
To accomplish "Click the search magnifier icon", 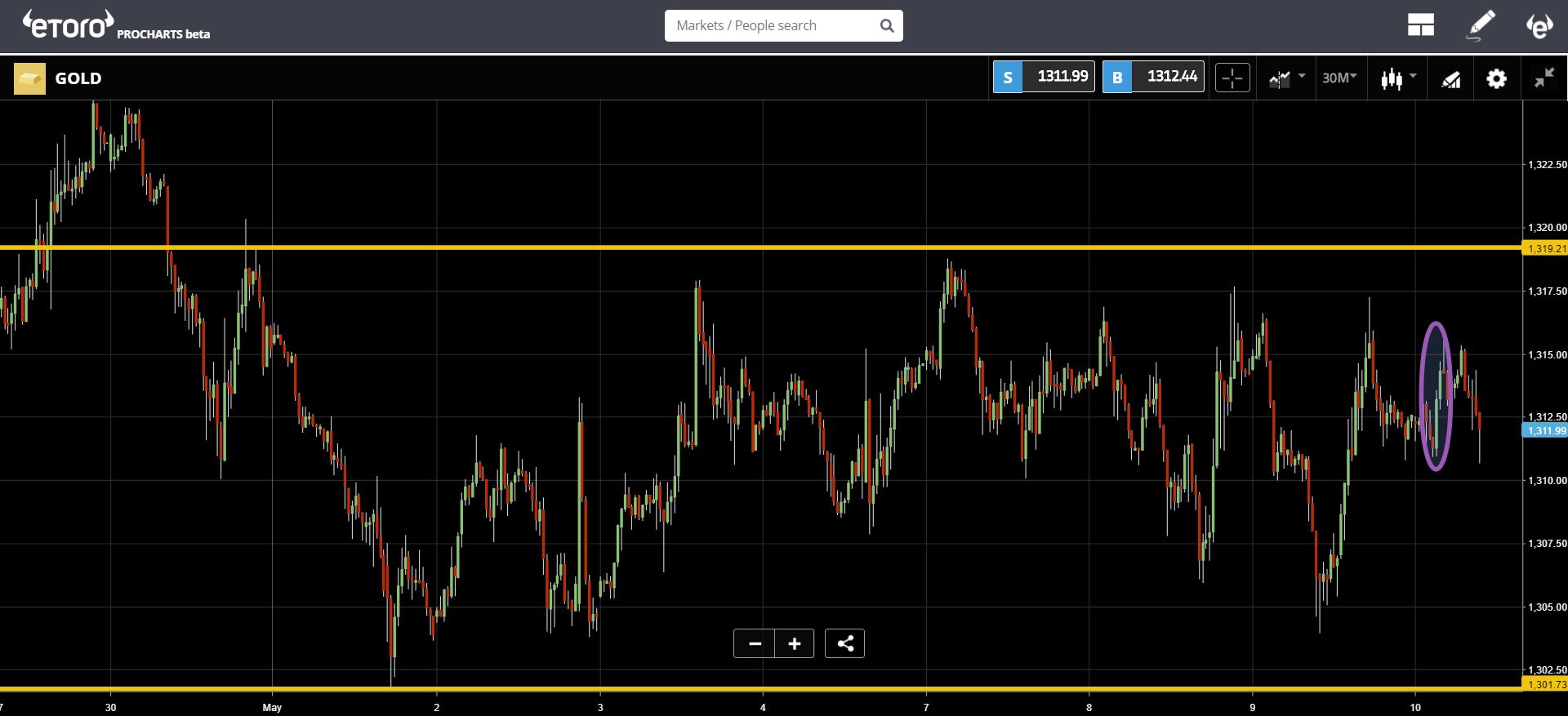I will pyautogui.click(x=887, y=26).
